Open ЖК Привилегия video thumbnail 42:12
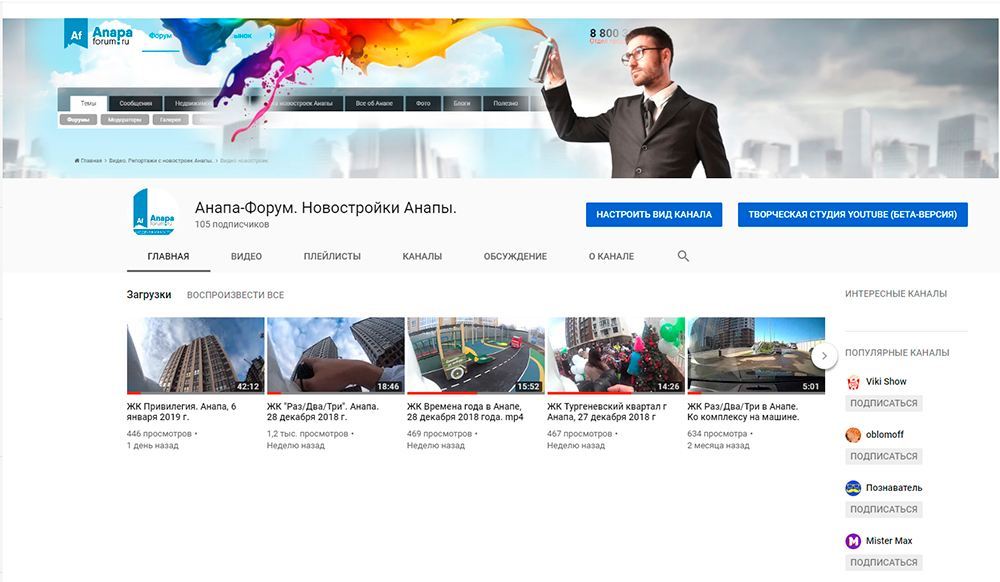 click(195, 355)
